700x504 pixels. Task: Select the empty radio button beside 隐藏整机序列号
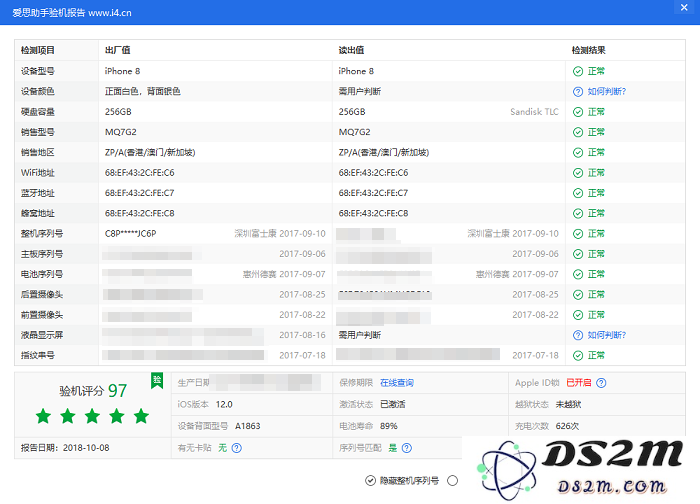[453, 480]
